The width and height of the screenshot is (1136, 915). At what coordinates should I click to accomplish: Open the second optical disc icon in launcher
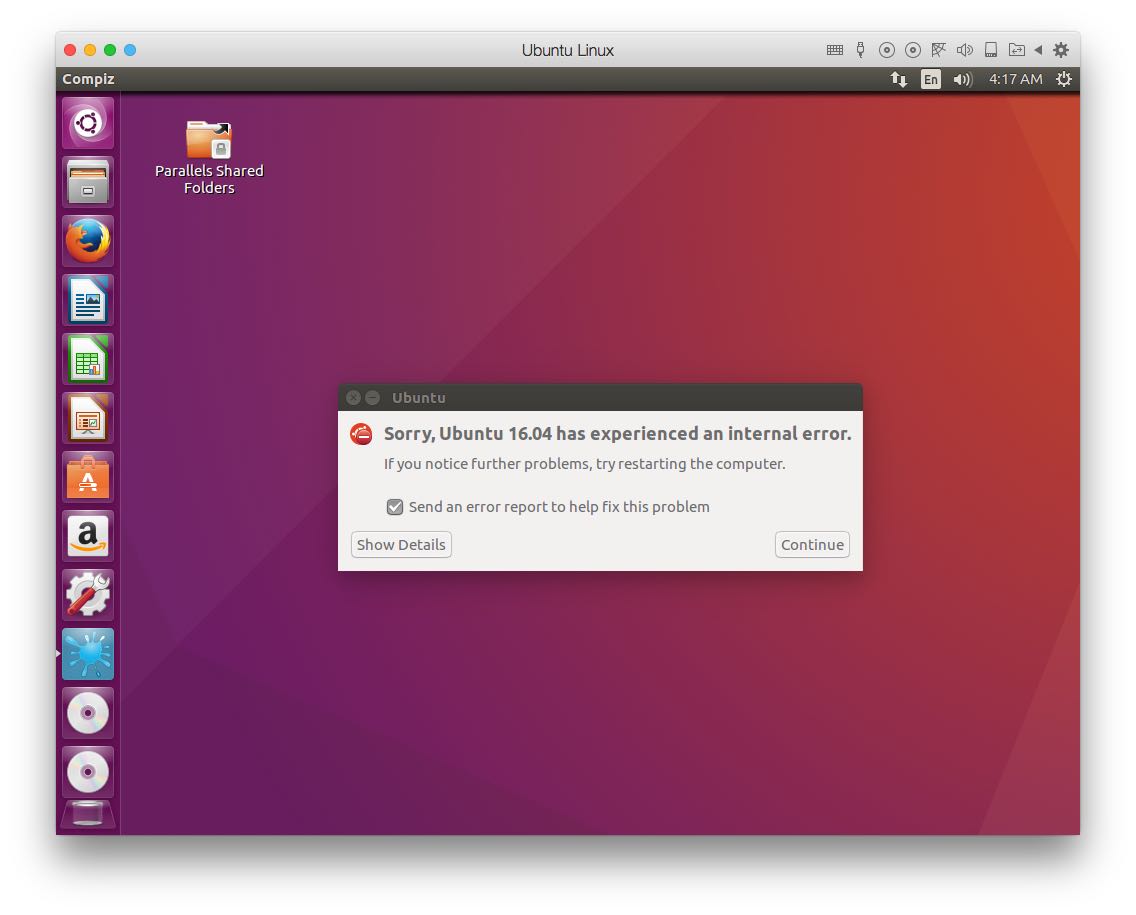pos(88,772)
